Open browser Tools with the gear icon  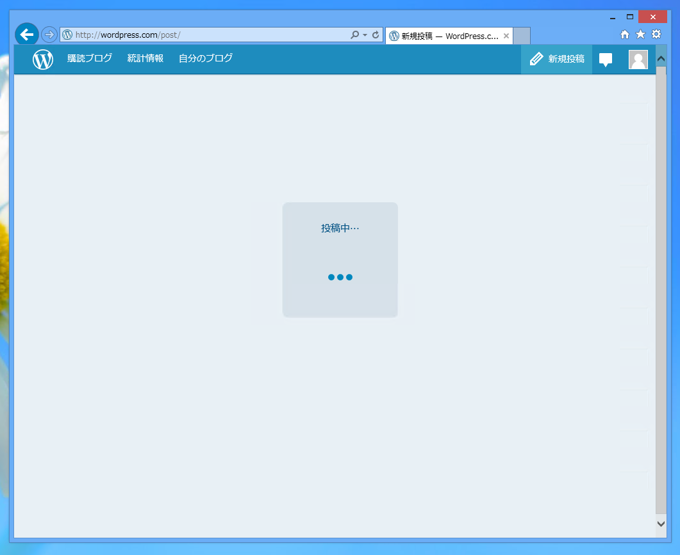pos(657,34)
